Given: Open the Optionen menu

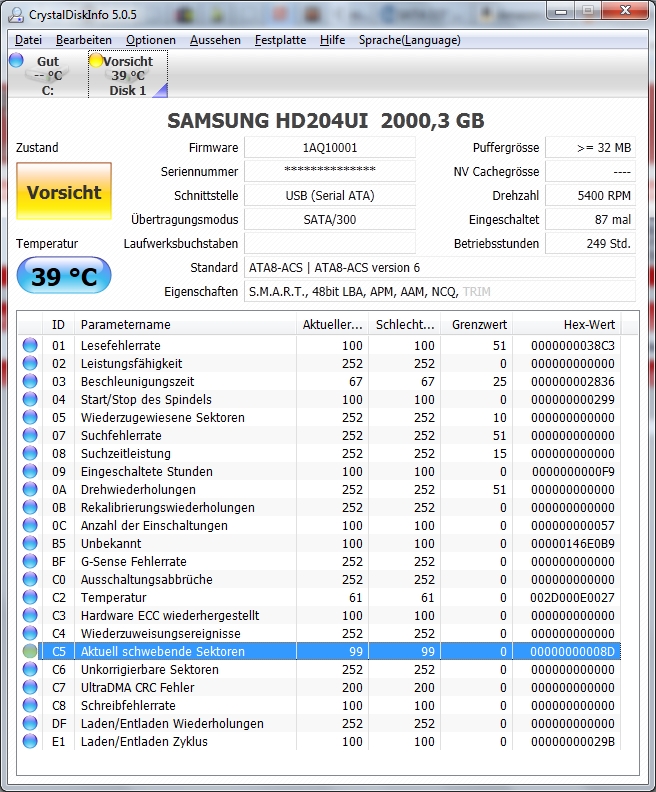Looking at the screenshot, I should 151,40.
